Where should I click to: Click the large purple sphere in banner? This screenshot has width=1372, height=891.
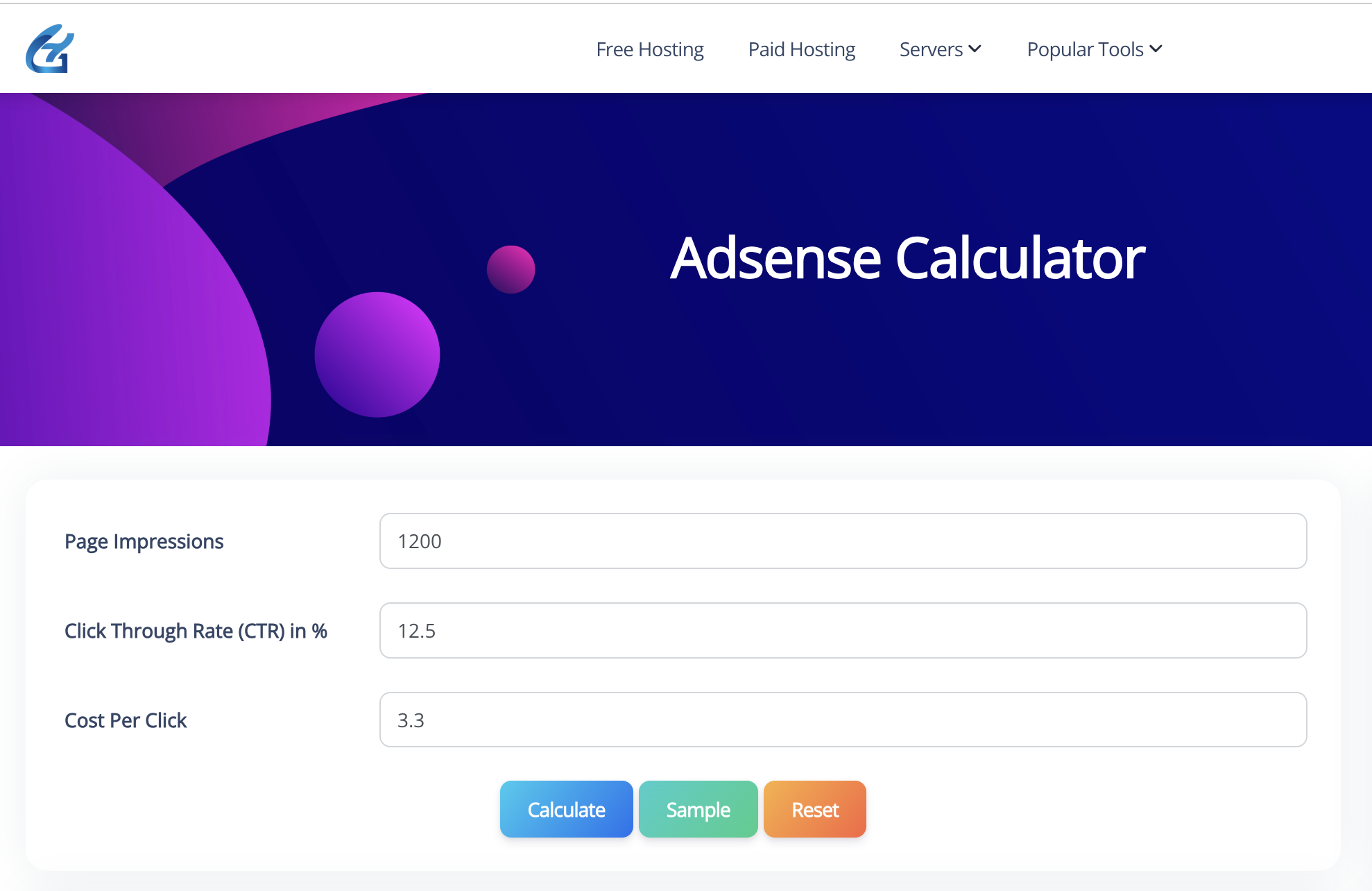(377, 355)
